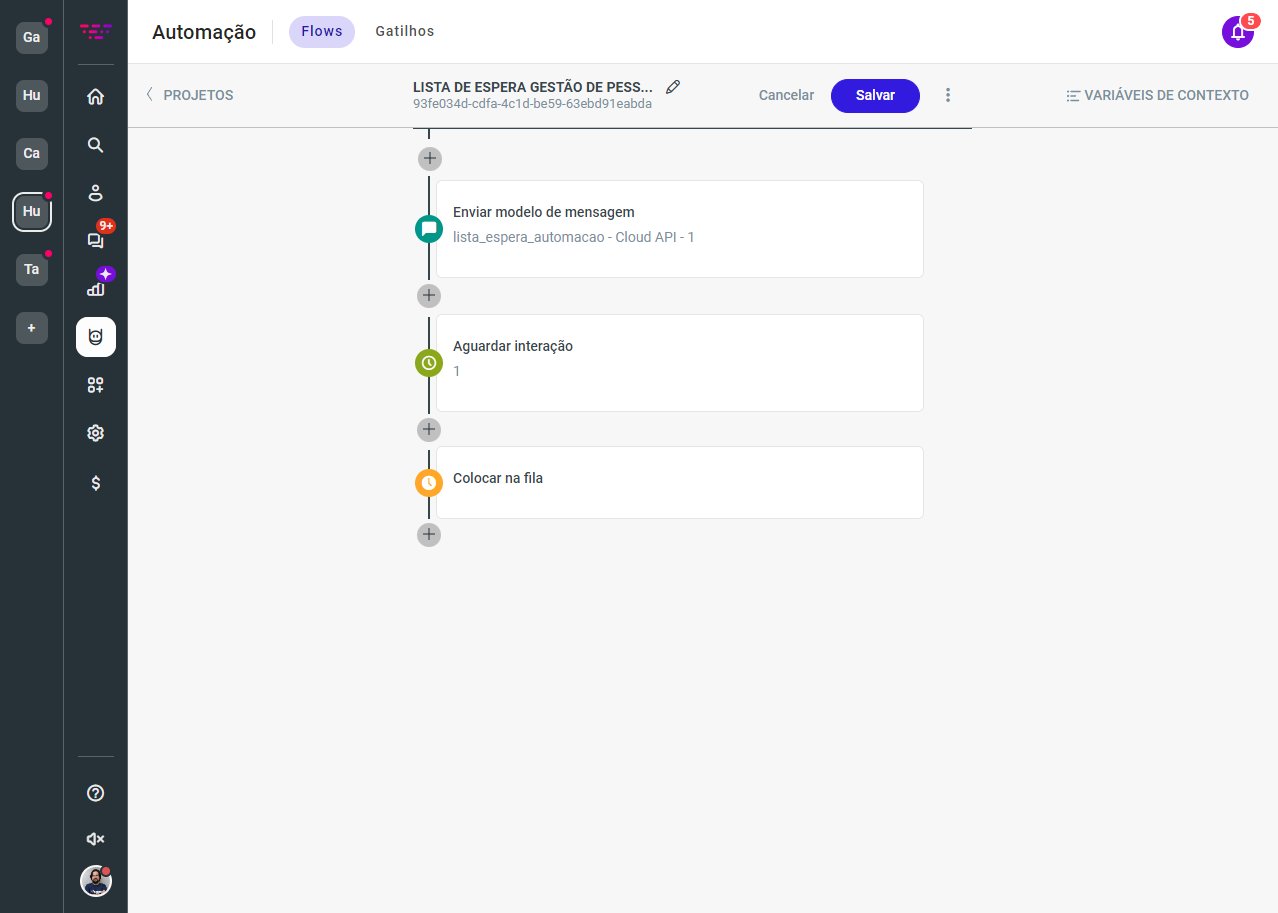Open chats icon with 9+ badge
The height and width of the screenshot is (913, 1278).
[x=96, y=240]
